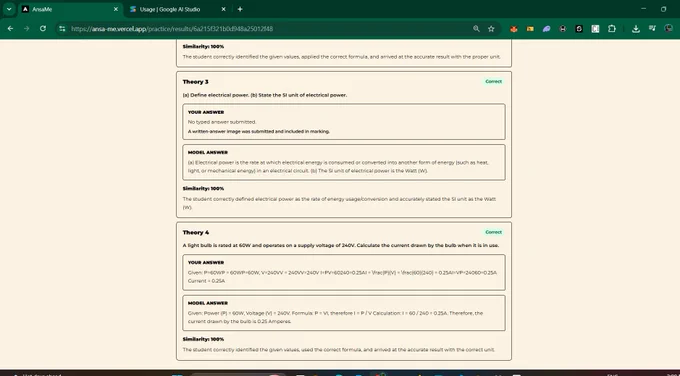The width and height of the screenshot is (680, 376).
Task: Click YOUR ANSWER label in Theory 4
Action: (x=206, y=263)
